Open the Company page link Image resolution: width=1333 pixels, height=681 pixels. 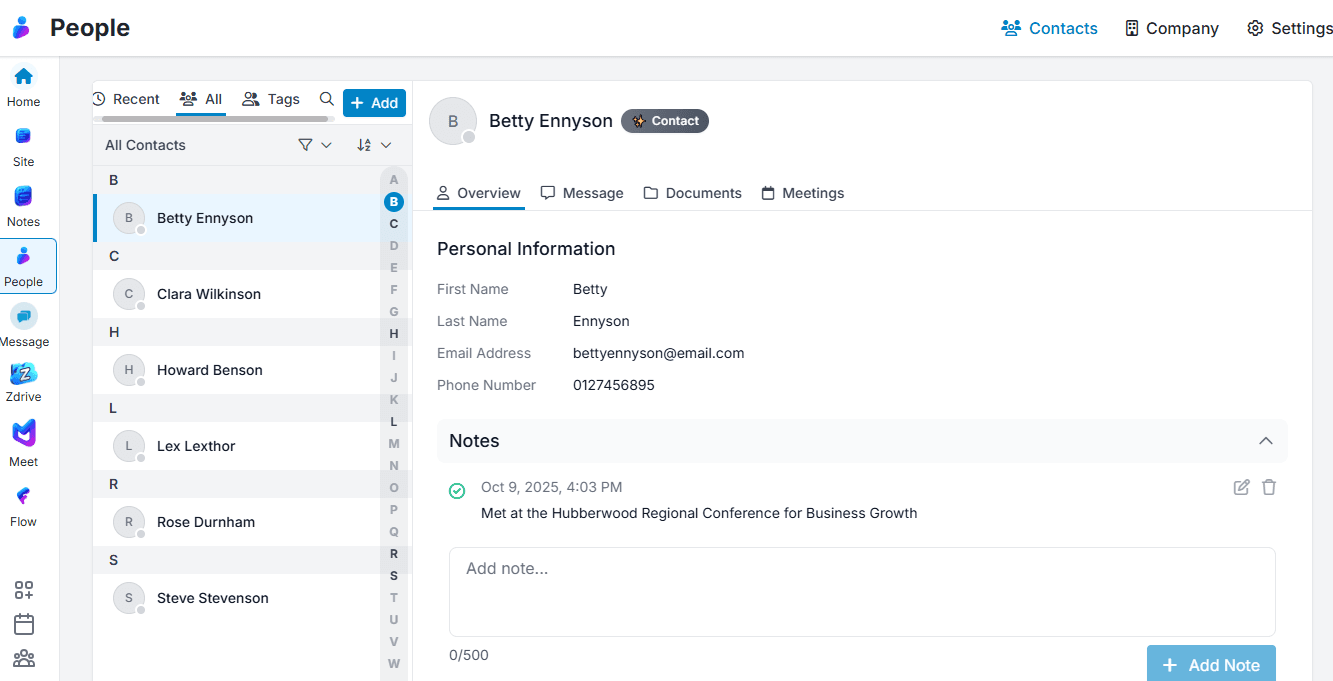[1171, 28]
